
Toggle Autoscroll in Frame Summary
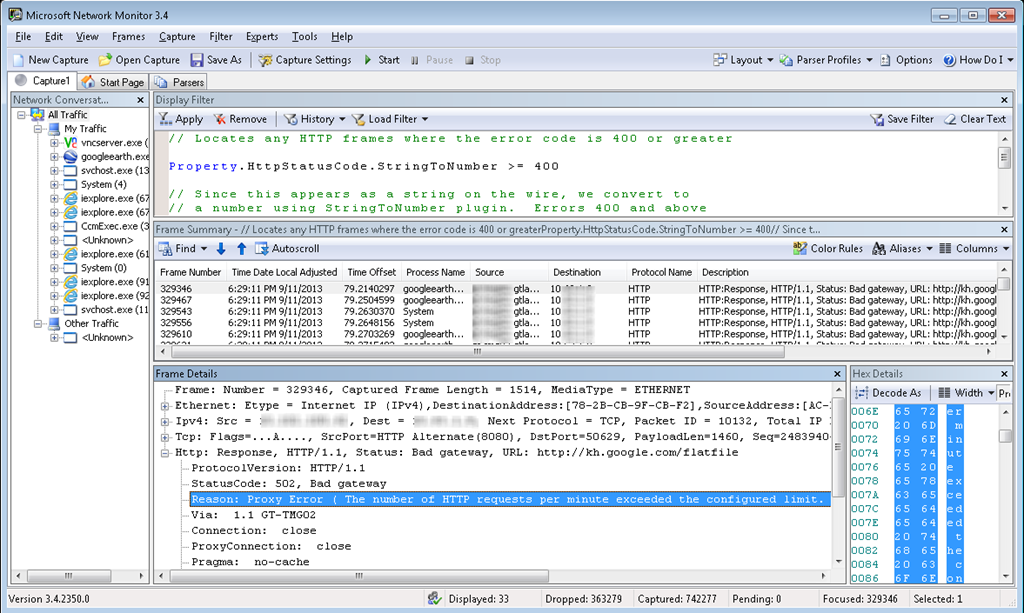point(287,248)
